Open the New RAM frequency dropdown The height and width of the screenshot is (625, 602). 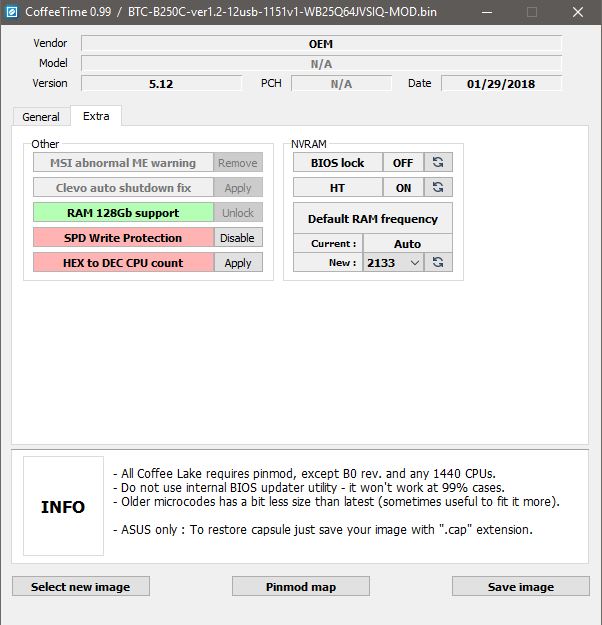[x=393, y=262]
